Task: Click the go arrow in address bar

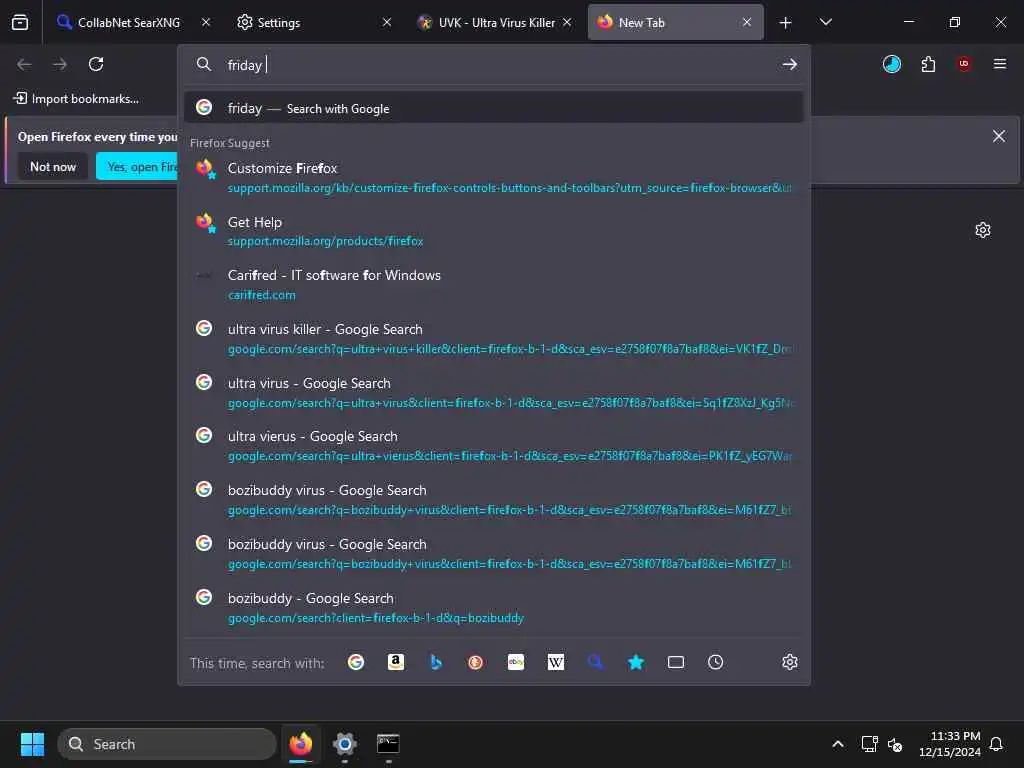Action: coord(790,64)
